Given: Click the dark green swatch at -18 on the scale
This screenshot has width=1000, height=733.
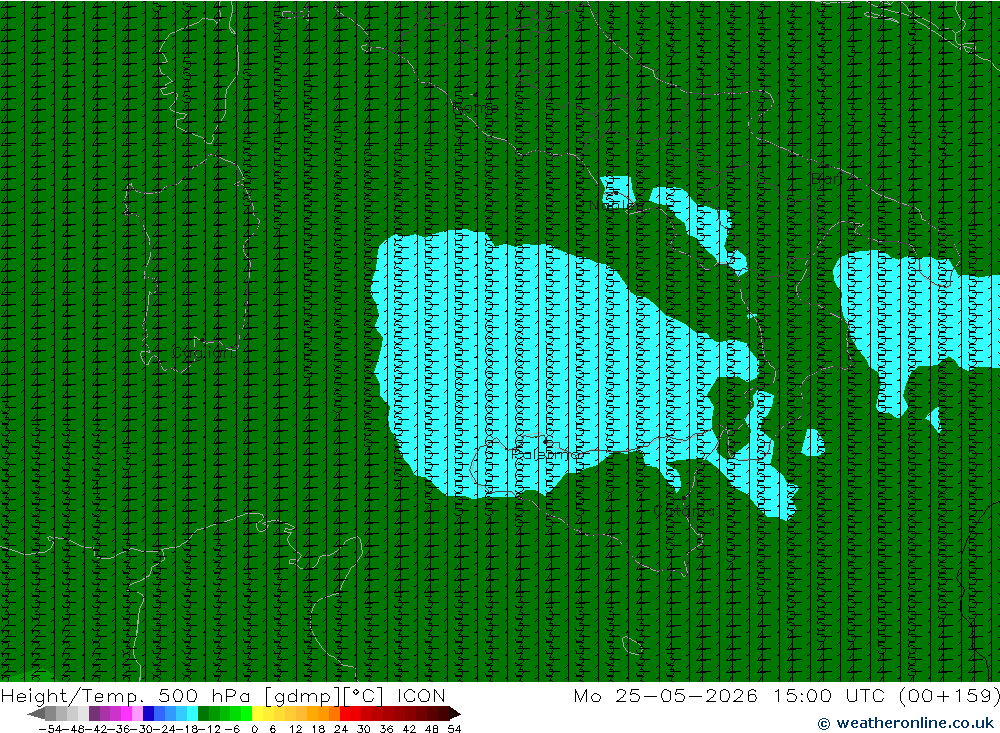Looking at the screenshot, I should (x=203, y=713).
